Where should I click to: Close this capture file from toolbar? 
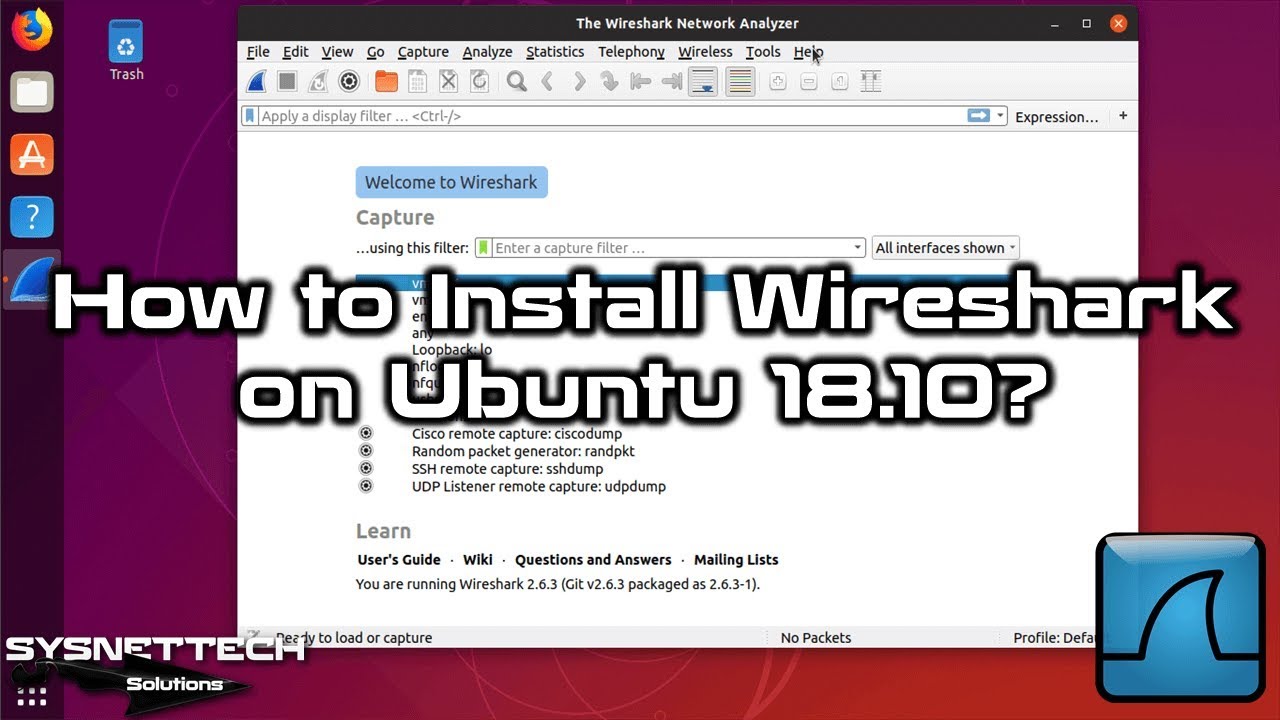[448, 82]
